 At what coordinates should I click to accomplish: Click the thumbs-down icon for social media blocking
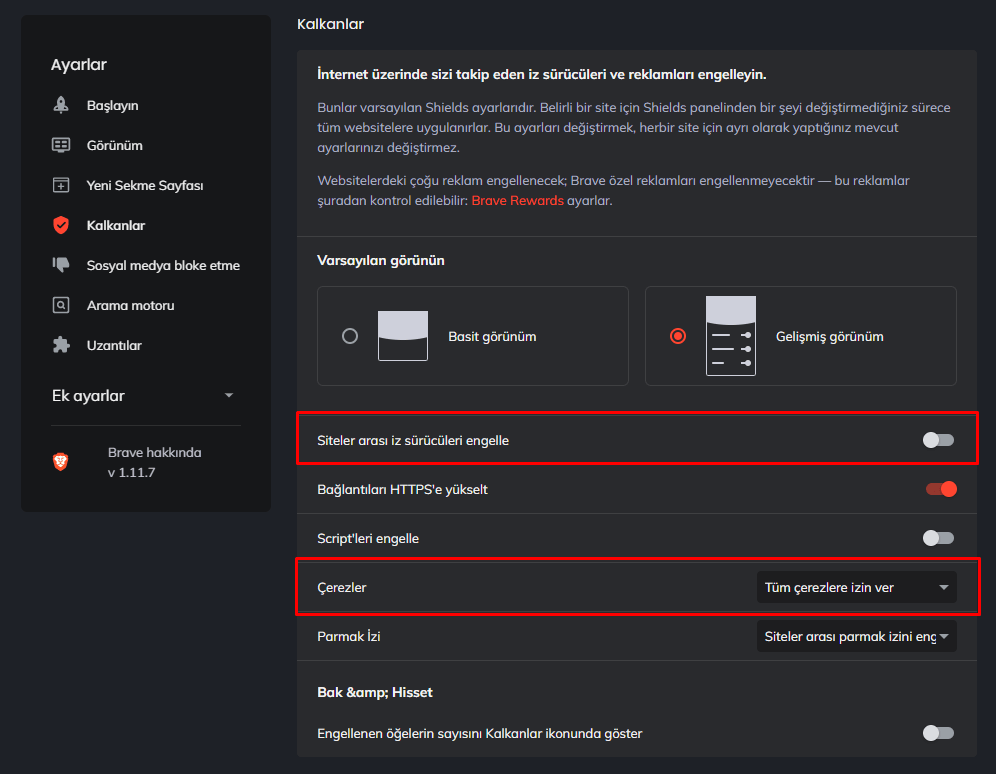[61, 265]
